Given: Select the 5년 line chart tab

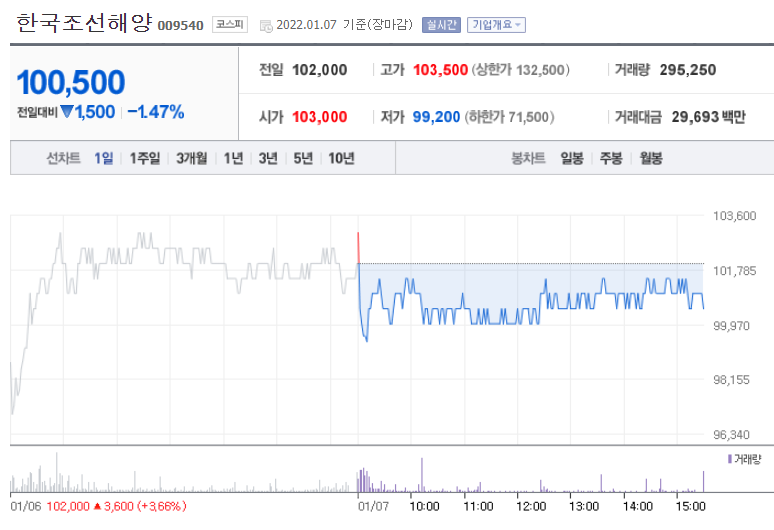Looking at the screenshot, I should click(303, 158).
